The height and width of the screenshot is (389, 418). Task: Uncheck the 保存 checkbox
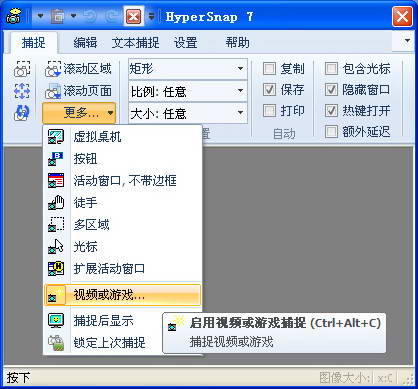click(269, 90)
